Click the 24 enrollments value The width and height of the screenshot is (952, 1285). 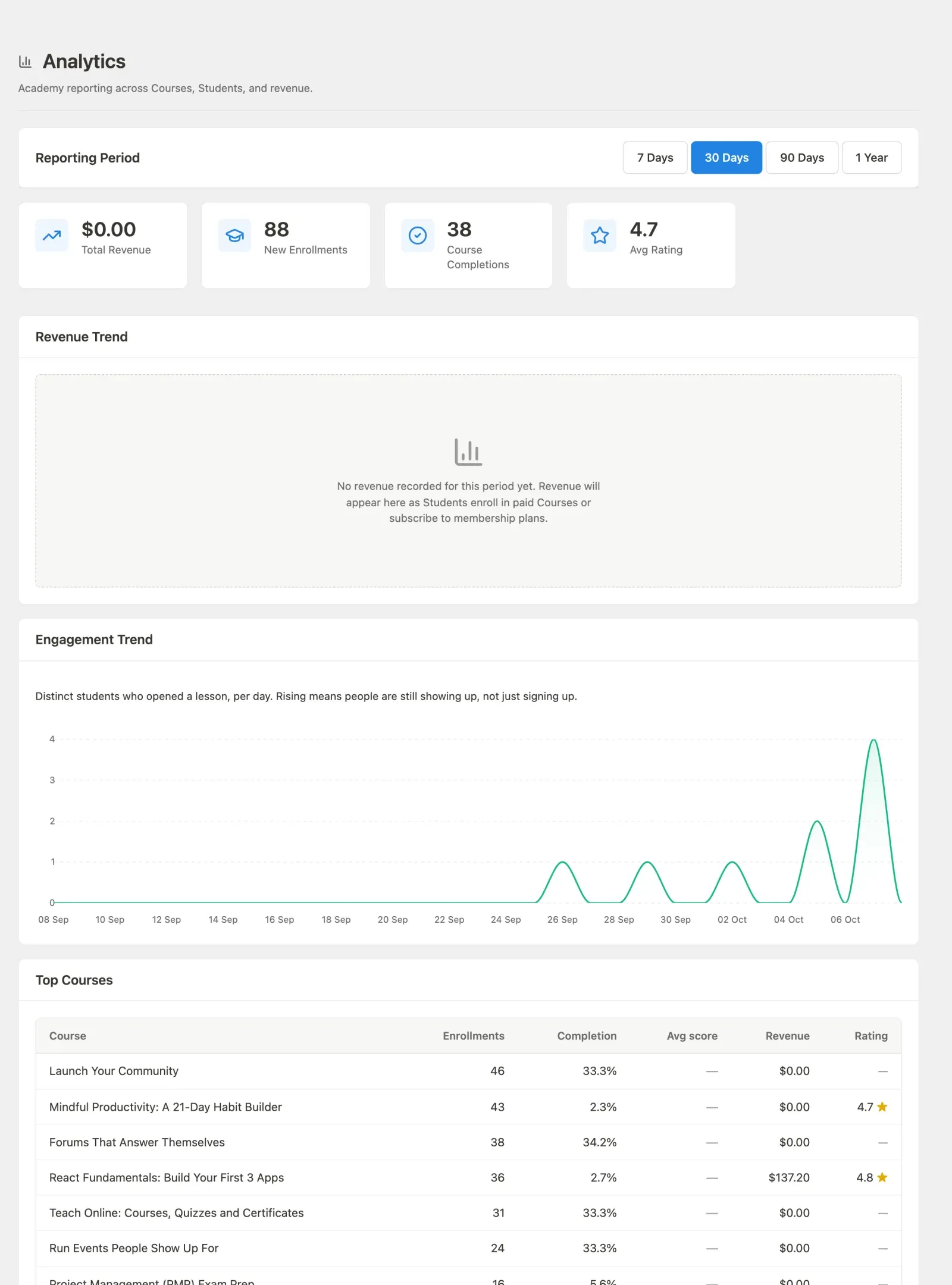point(497,1248)
